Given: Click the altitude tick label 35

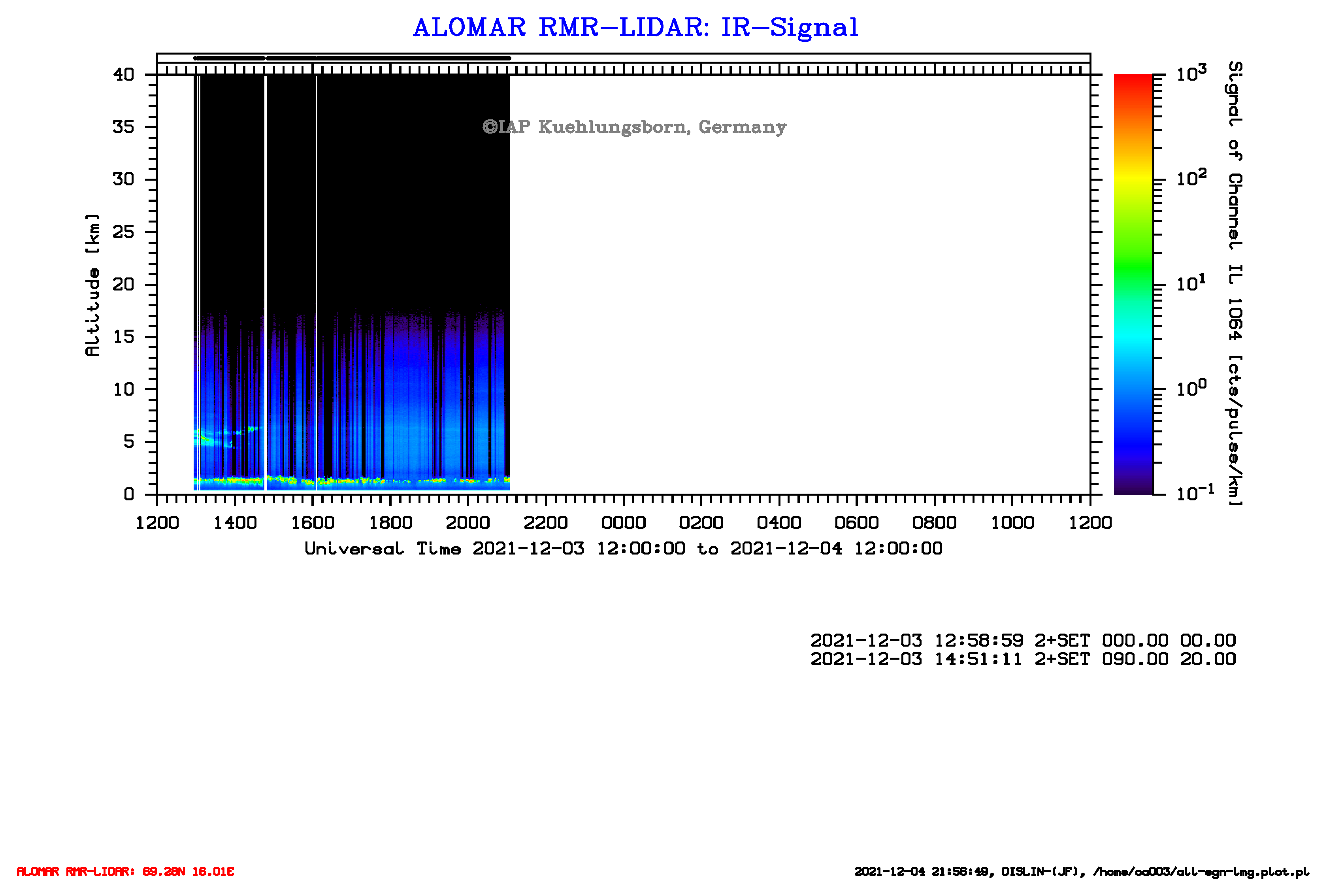Looking at the screenshot, I should [x=123, y=127].
